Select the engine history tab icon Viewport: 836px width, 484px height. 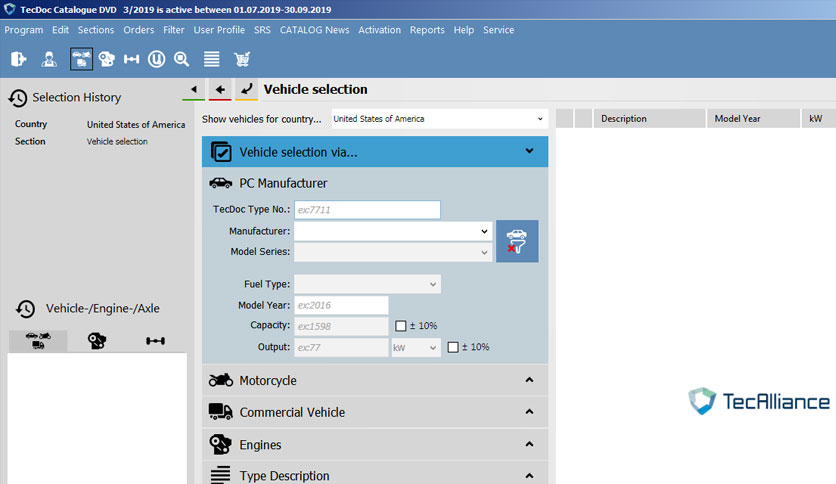click(97, 341)
